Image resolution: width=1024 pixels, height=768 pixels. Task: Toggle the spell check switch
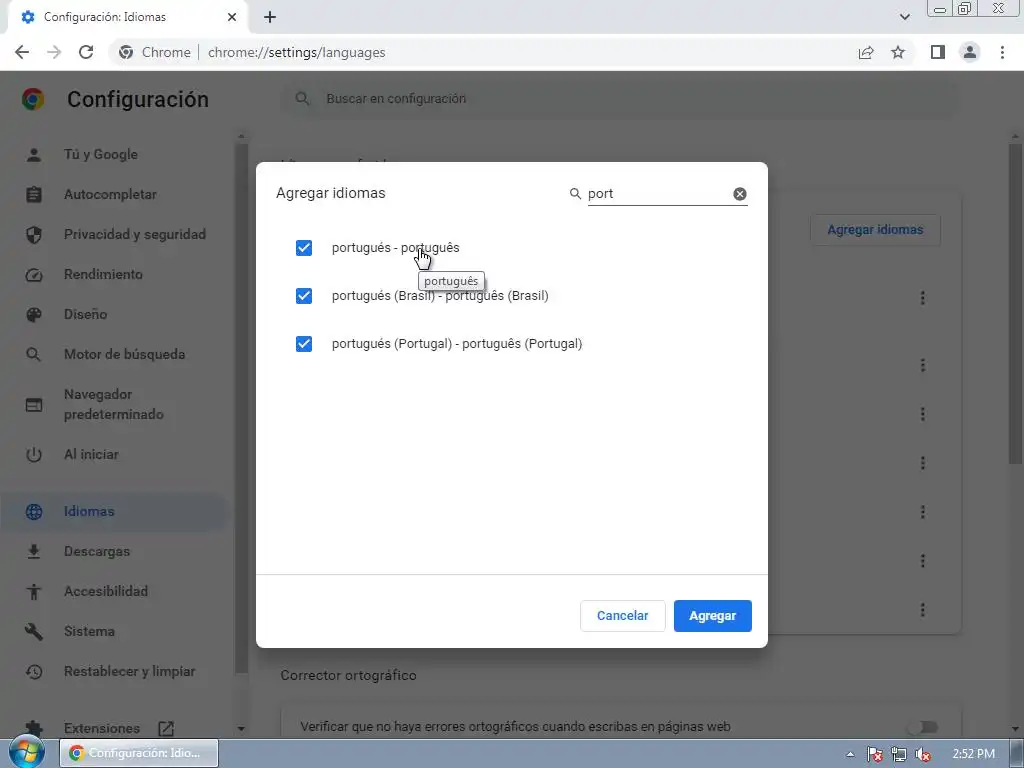point(924,727)
